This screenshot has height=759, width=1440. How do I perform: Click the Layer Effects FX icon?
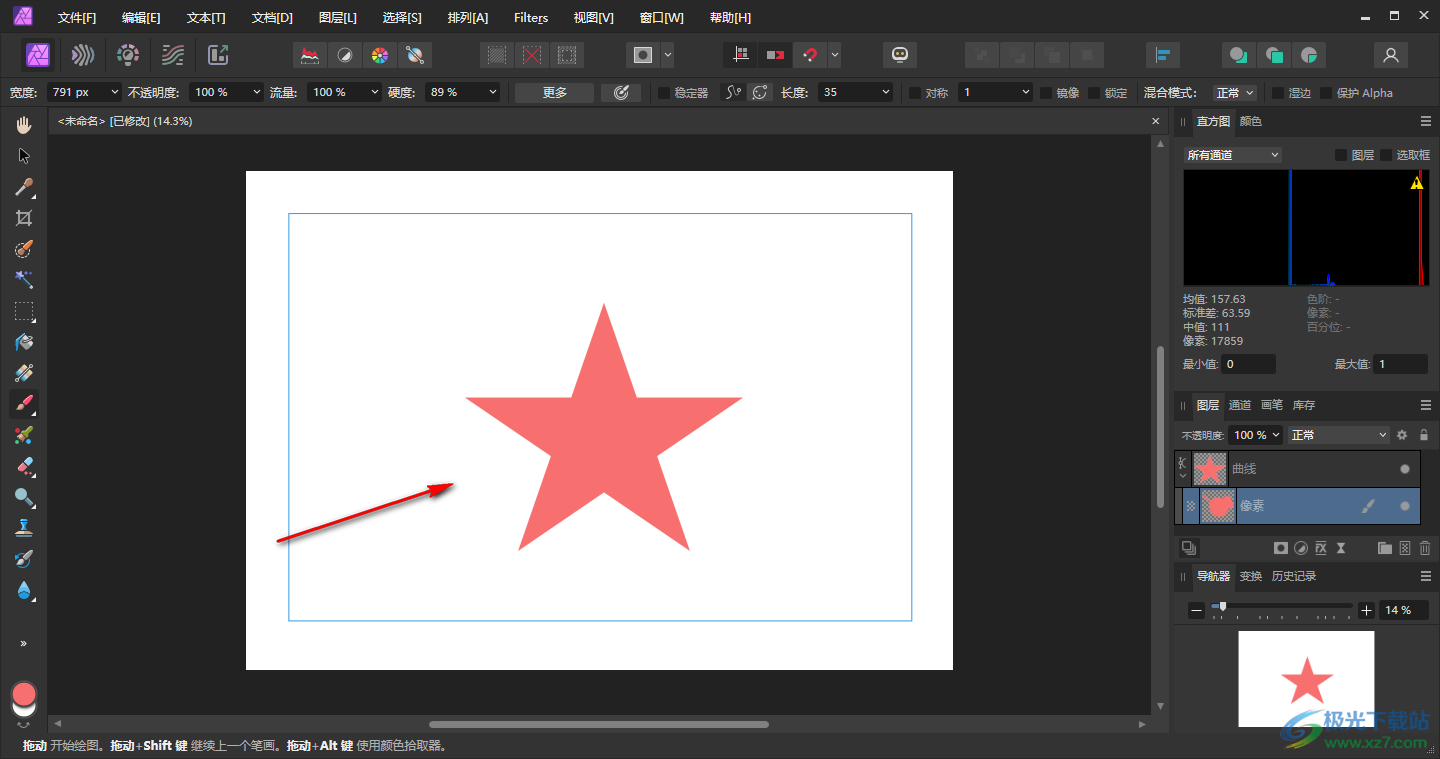[x=1320, y=548]
